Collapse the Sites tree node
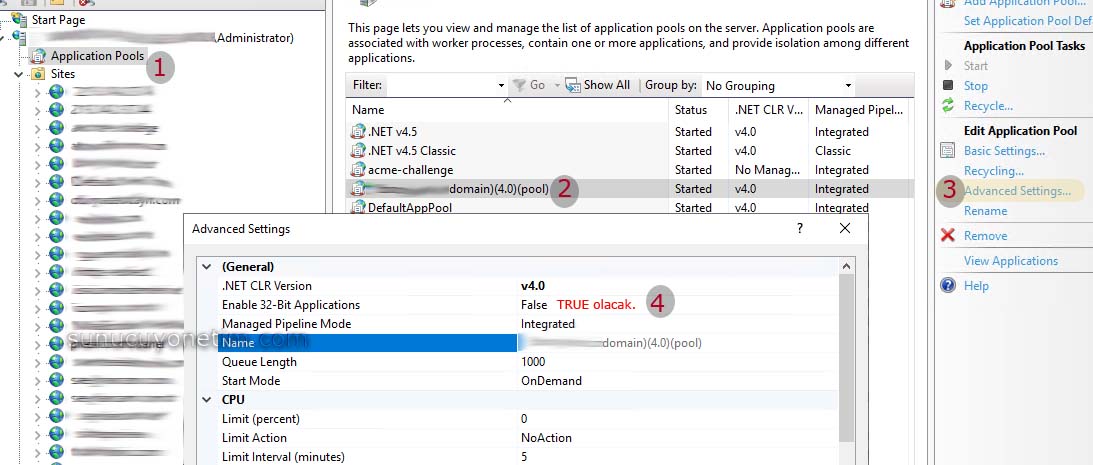 point(19,74)
